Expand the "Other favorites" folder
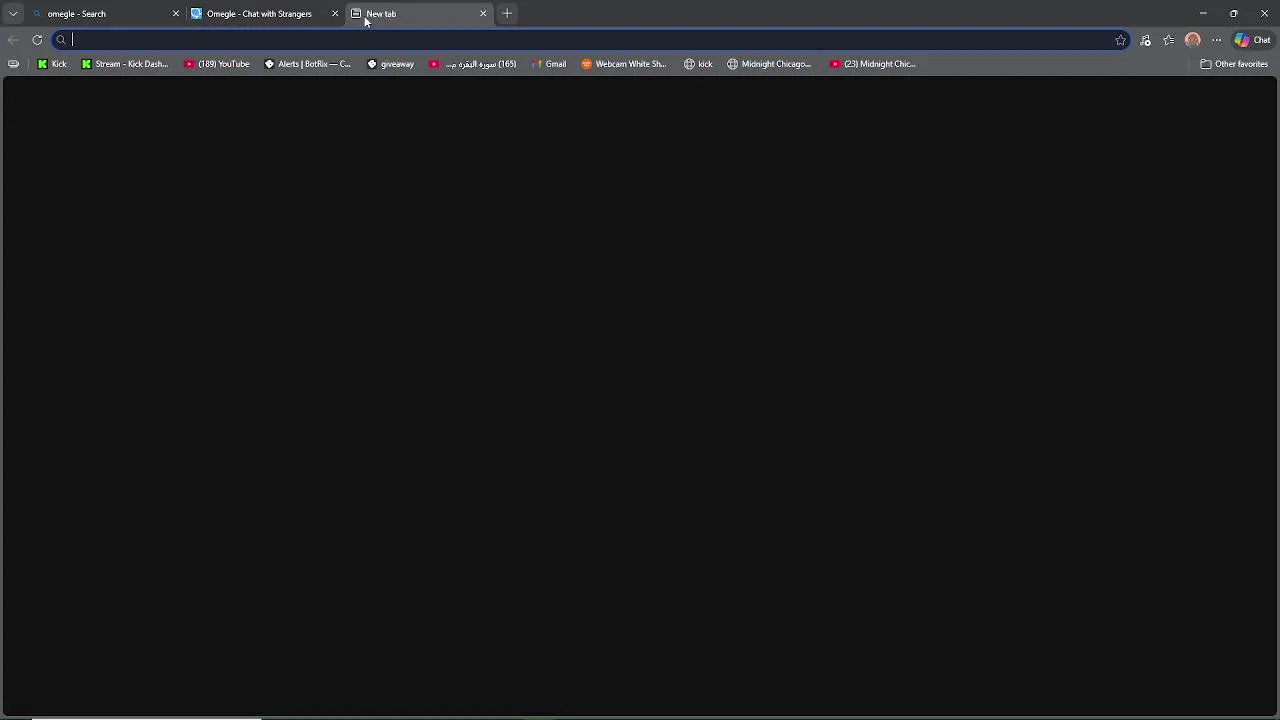1280x720 pixels. tap(1234, 64)
